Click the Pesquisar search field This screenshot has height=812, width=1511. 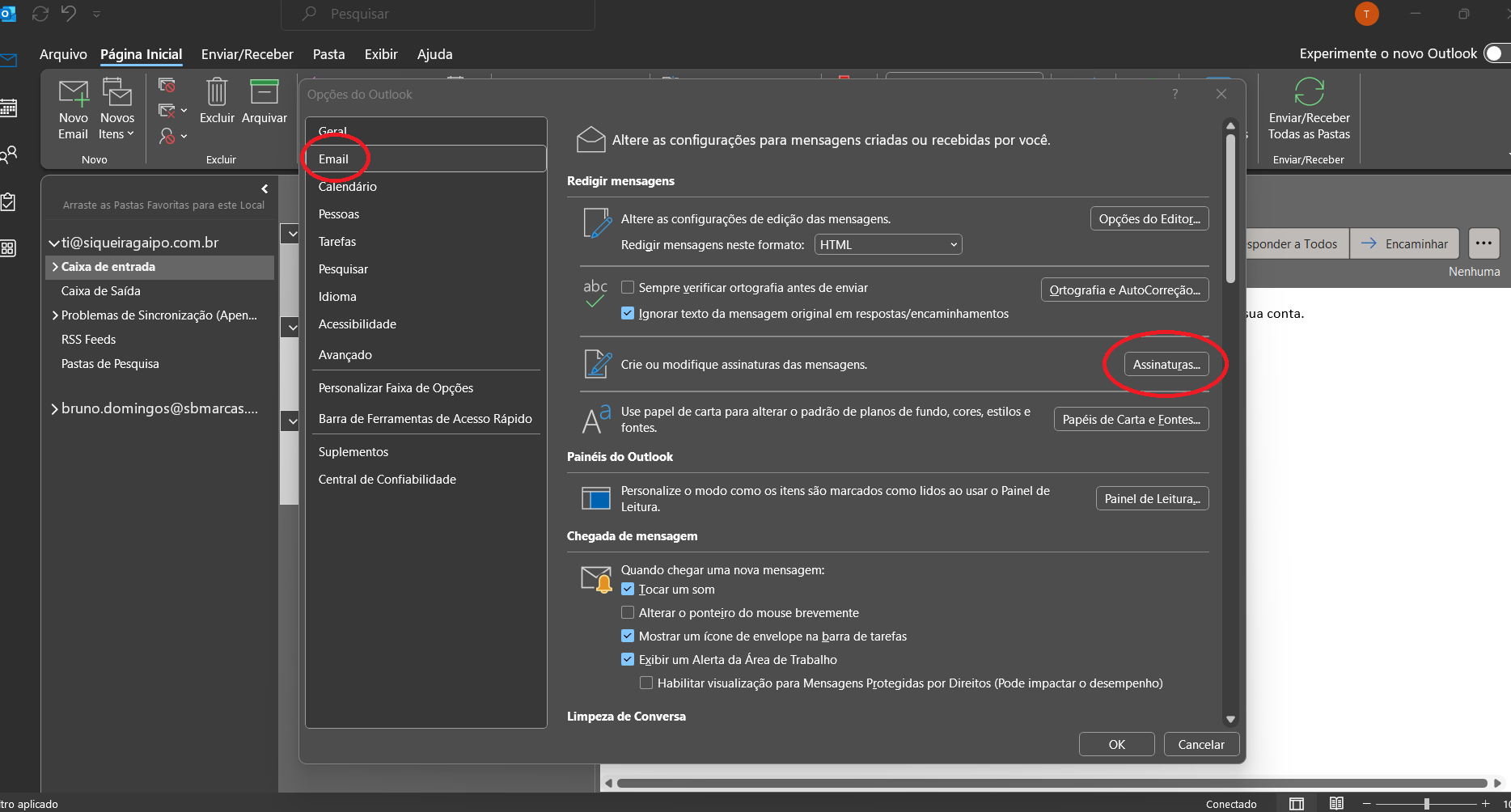pos(438,14)
